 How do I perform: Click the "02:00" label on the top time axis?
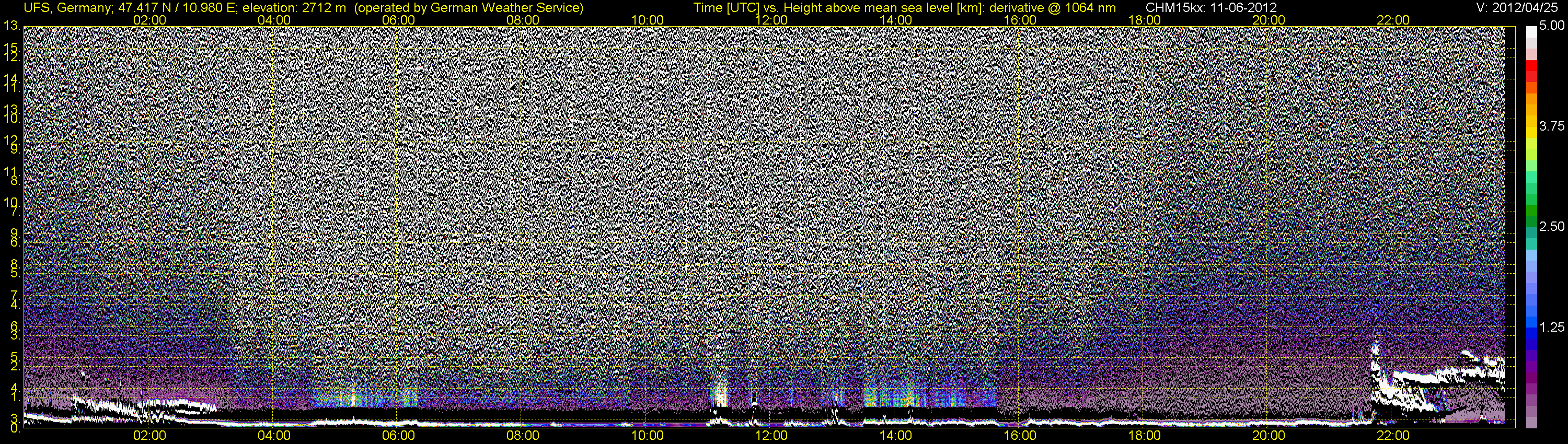pyautogui.click(x=149, y=20)
